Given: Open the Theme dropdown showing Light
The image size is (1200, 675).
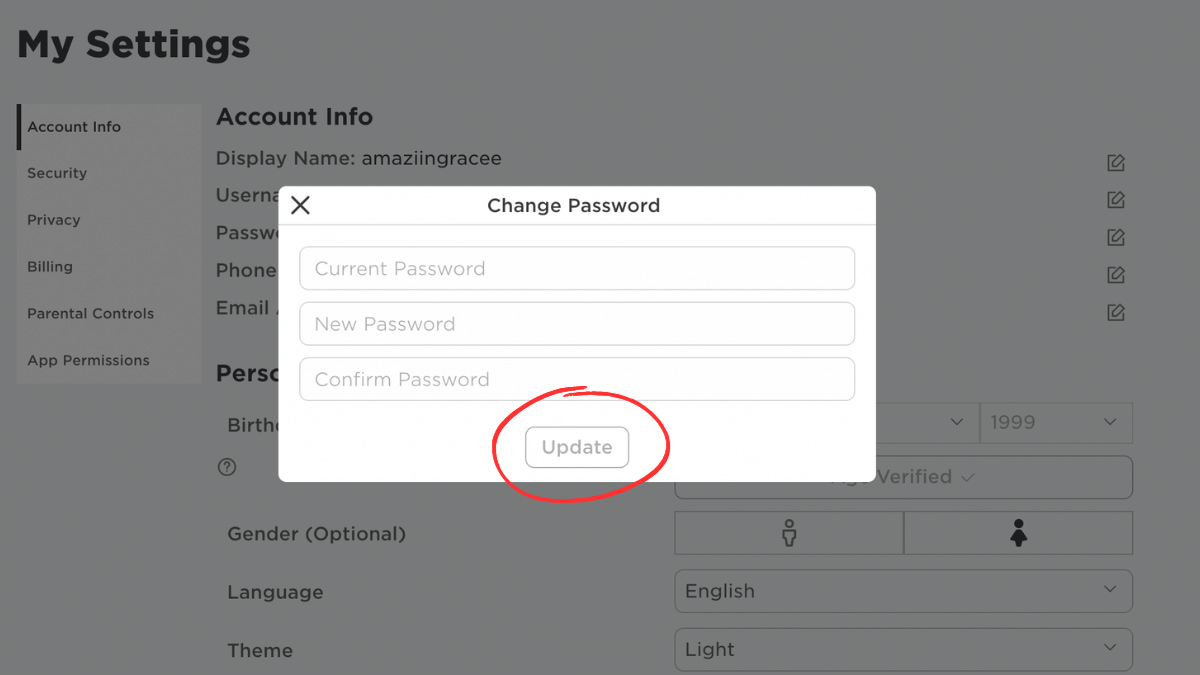Looking at the screenshot, I should click(x=903, y=649).
